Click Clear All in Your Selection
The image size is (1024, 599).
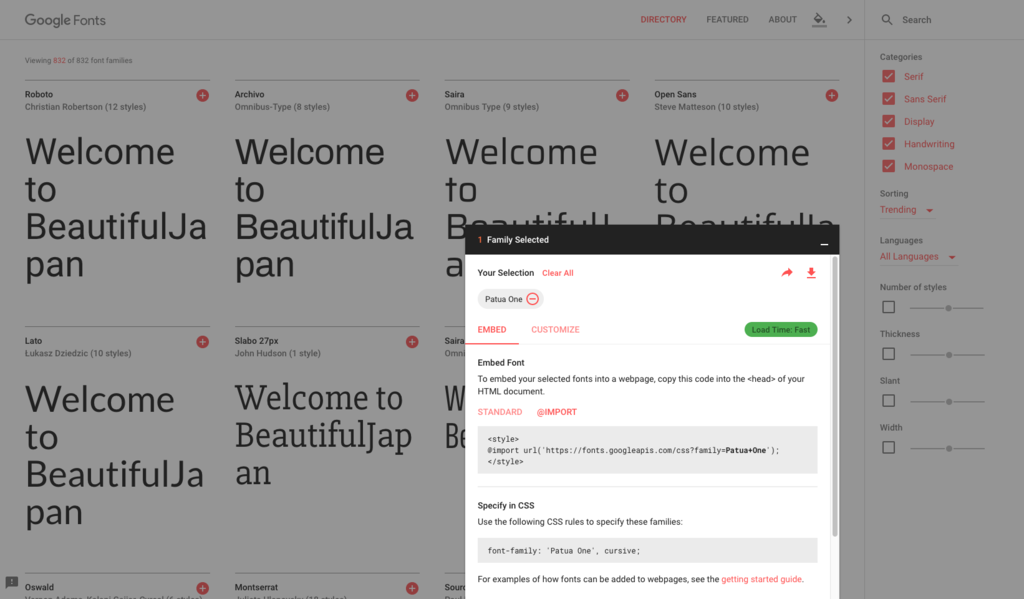[558, 273]
